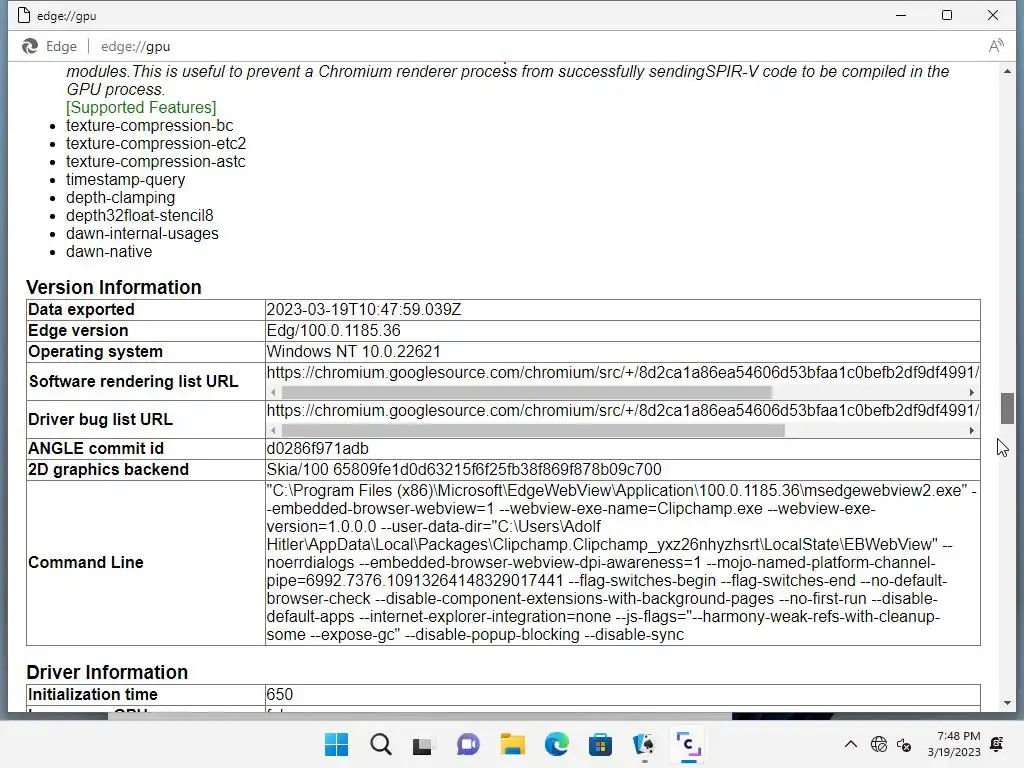Viewport: 1024px width, 768px height.
Task: Click depth32float-stencil8 list item
Action: click(140, 216)
